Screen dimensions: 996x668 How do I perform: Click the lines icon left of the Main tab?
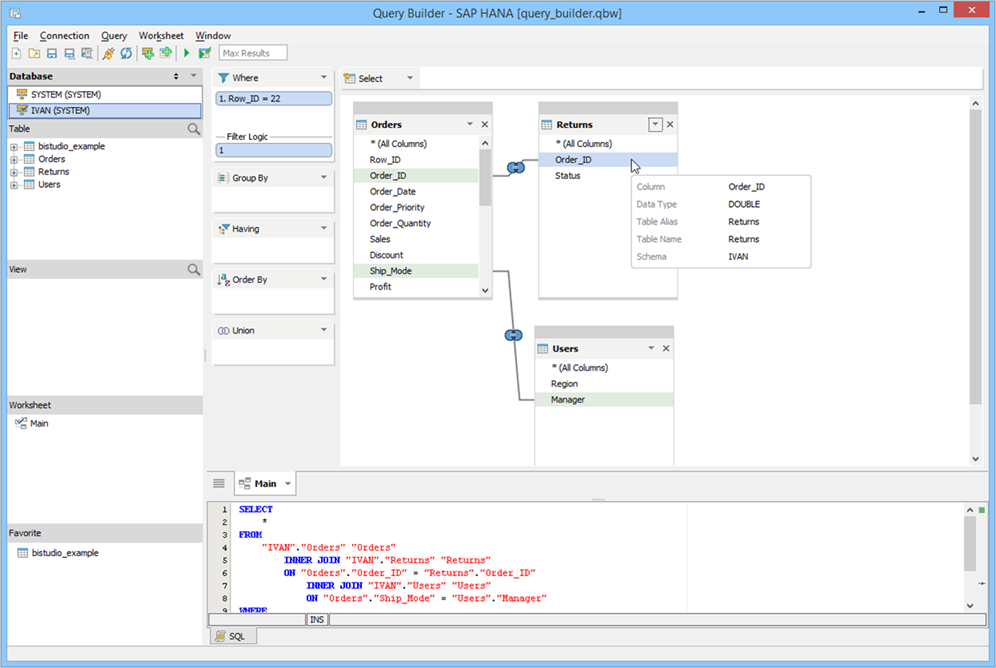point(219,483)
